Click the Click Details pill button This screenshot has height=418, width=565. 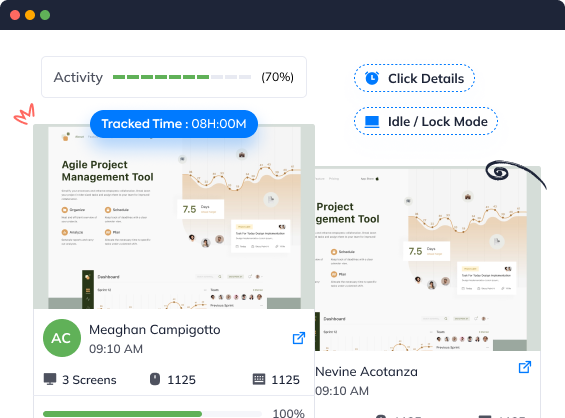coord(414,78)
